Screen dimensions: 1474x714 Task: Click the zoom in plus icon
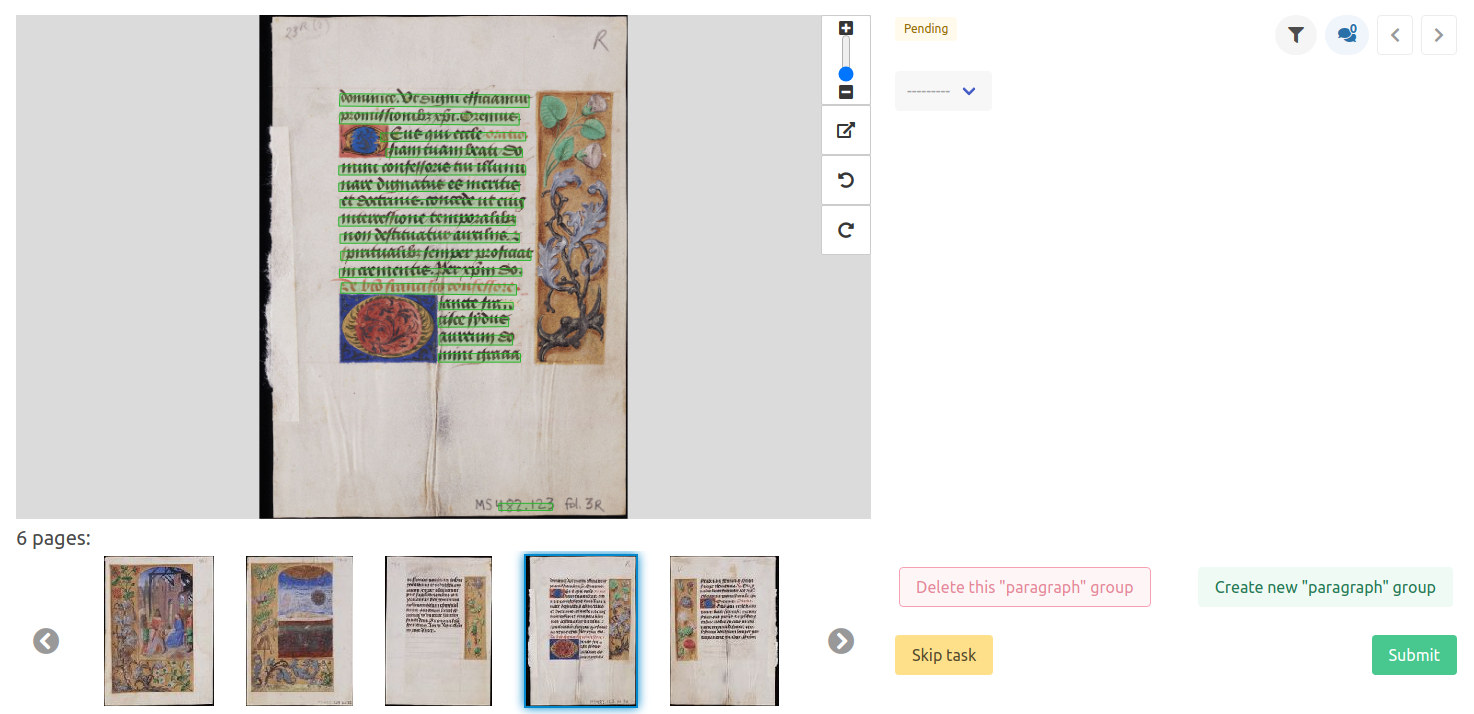[x=846, y=28]
